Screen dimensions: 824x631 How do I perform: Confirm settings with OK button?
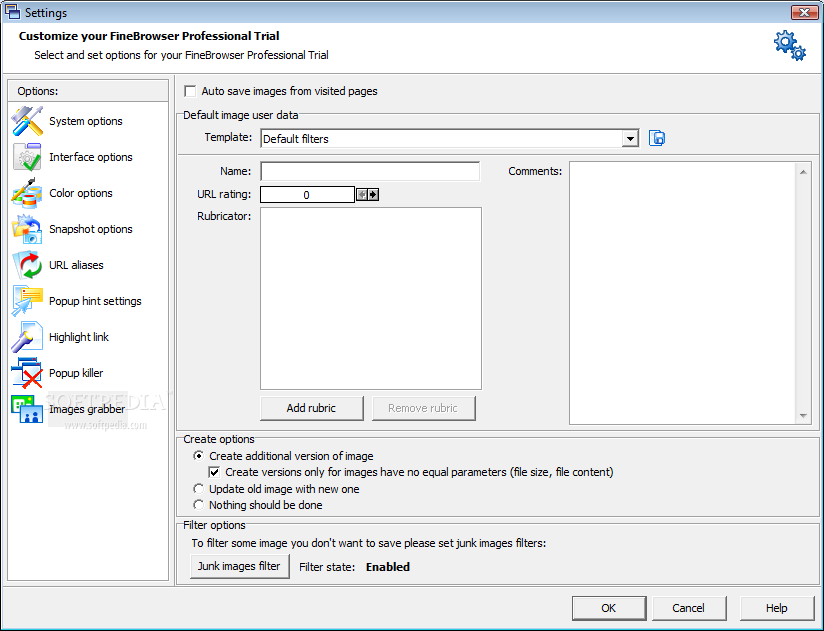[x=609, y=608]
